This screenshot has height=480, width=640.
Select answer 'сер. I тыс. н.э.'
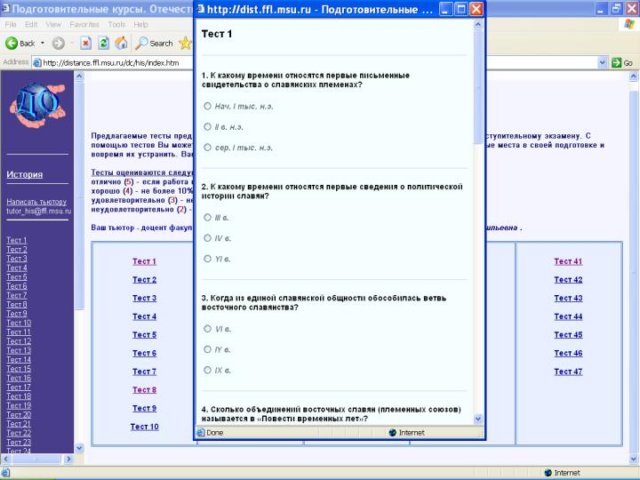pos(207,147)
